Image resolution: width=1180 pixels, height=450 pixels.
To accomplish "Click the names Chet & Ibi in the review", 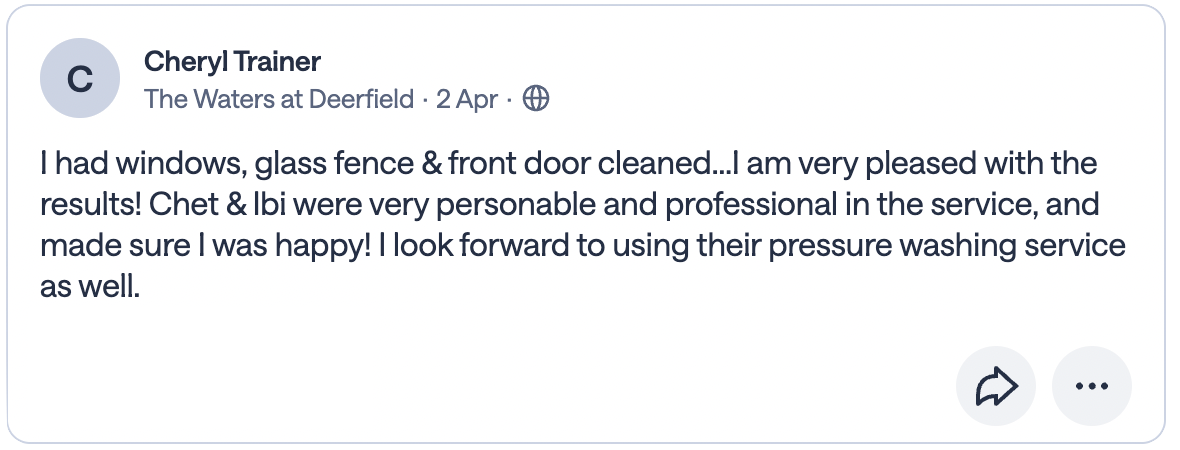I will click(217, 205).
